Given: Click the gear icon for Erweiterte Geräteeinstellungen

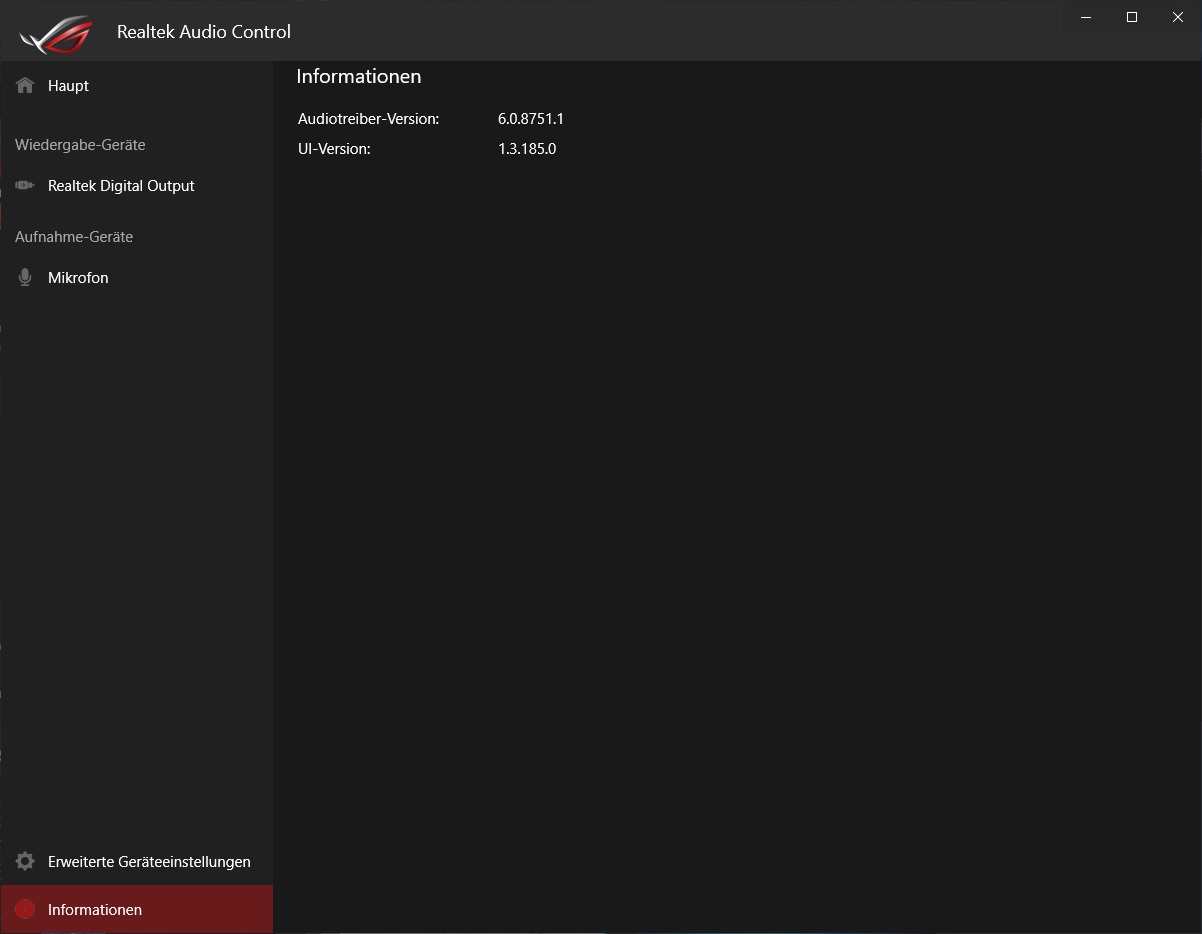Looking at the screenshot, I should pos(25,862).
